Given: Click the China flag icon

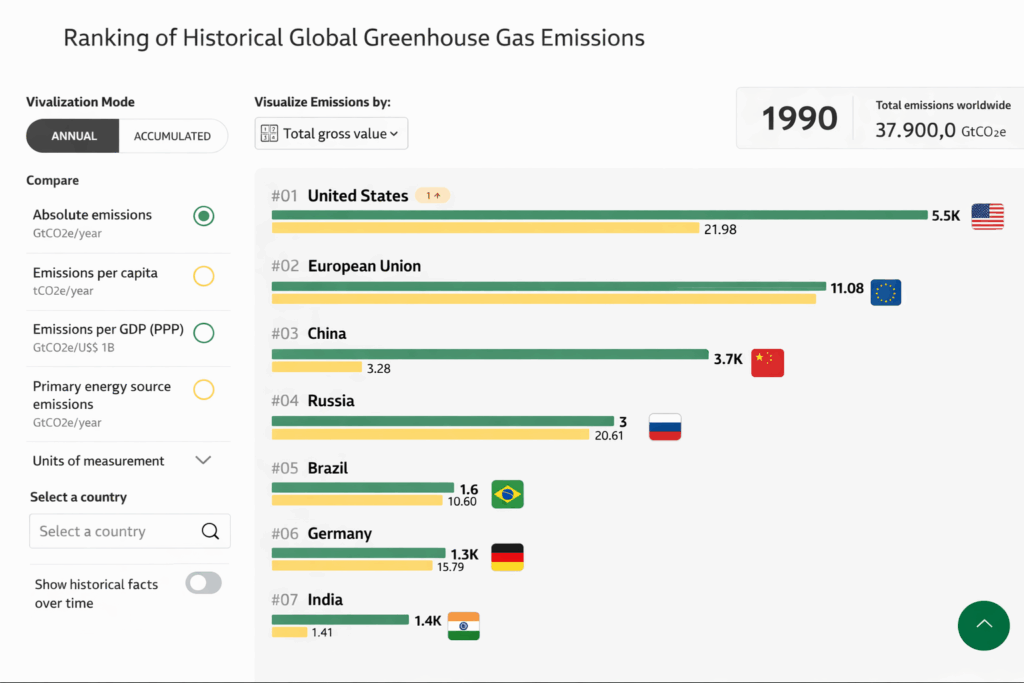Looking at the screenshot, I should pos(767,363).
